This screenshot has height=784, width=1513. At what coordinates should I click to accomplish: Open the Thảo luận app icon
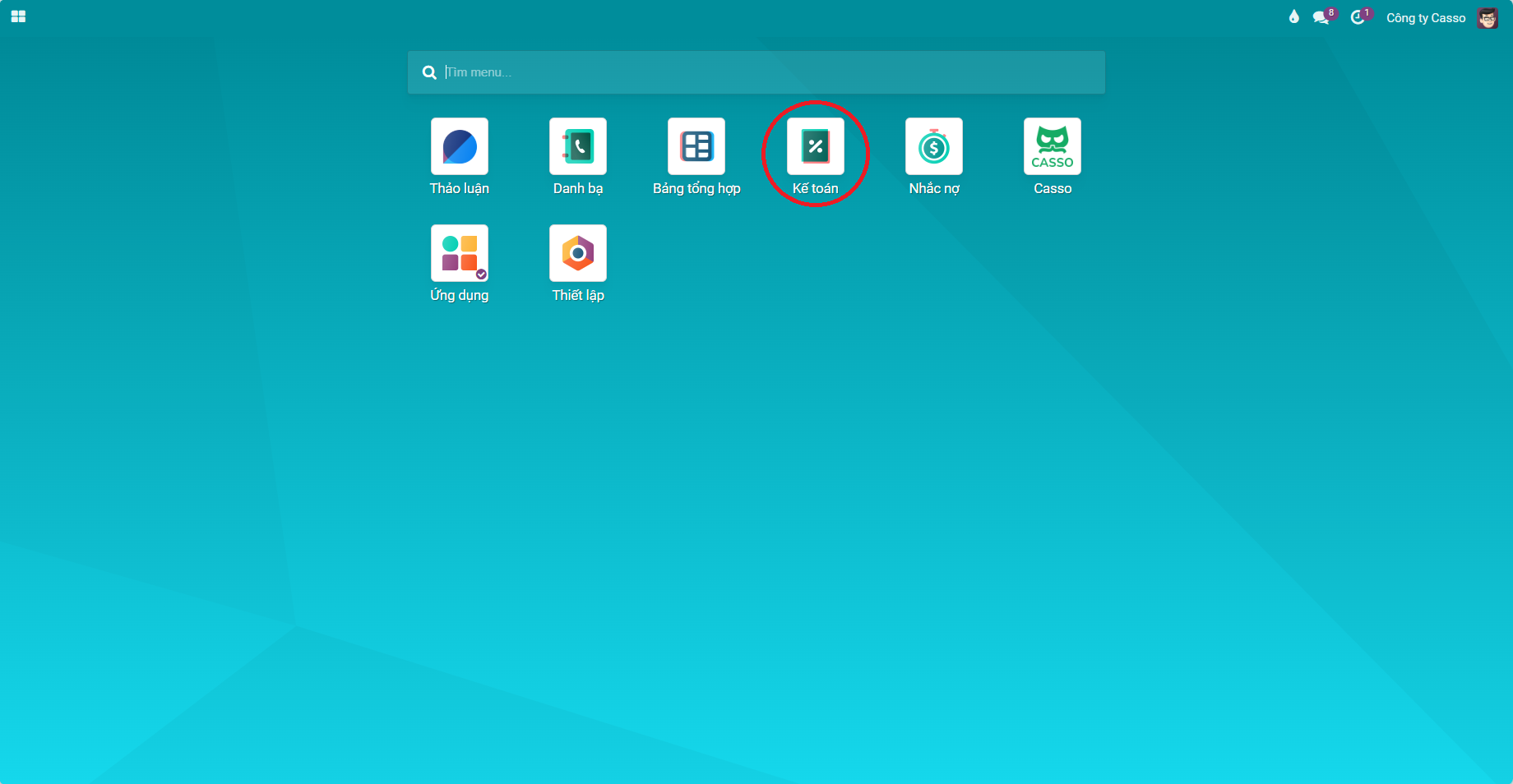(x=460, y=146)
